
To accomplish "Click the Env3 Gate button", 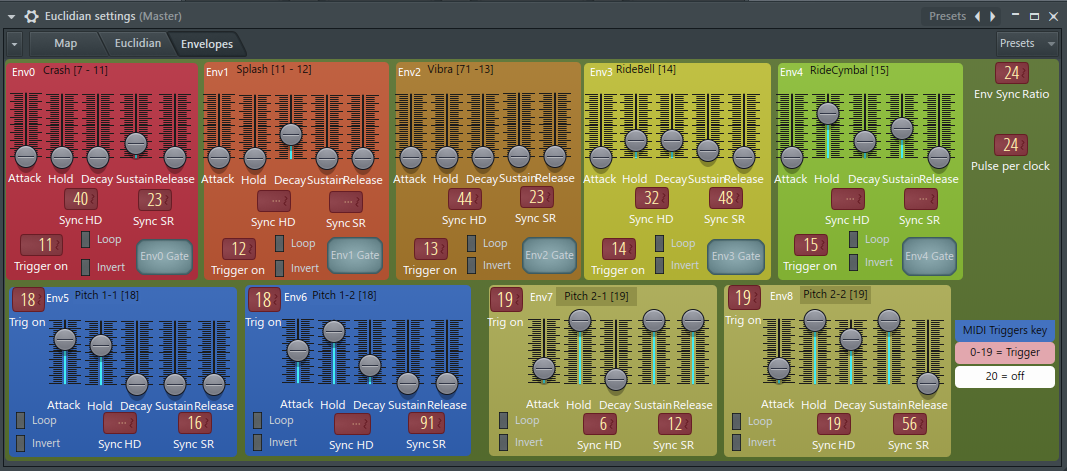I will click(x=734, y=257).
